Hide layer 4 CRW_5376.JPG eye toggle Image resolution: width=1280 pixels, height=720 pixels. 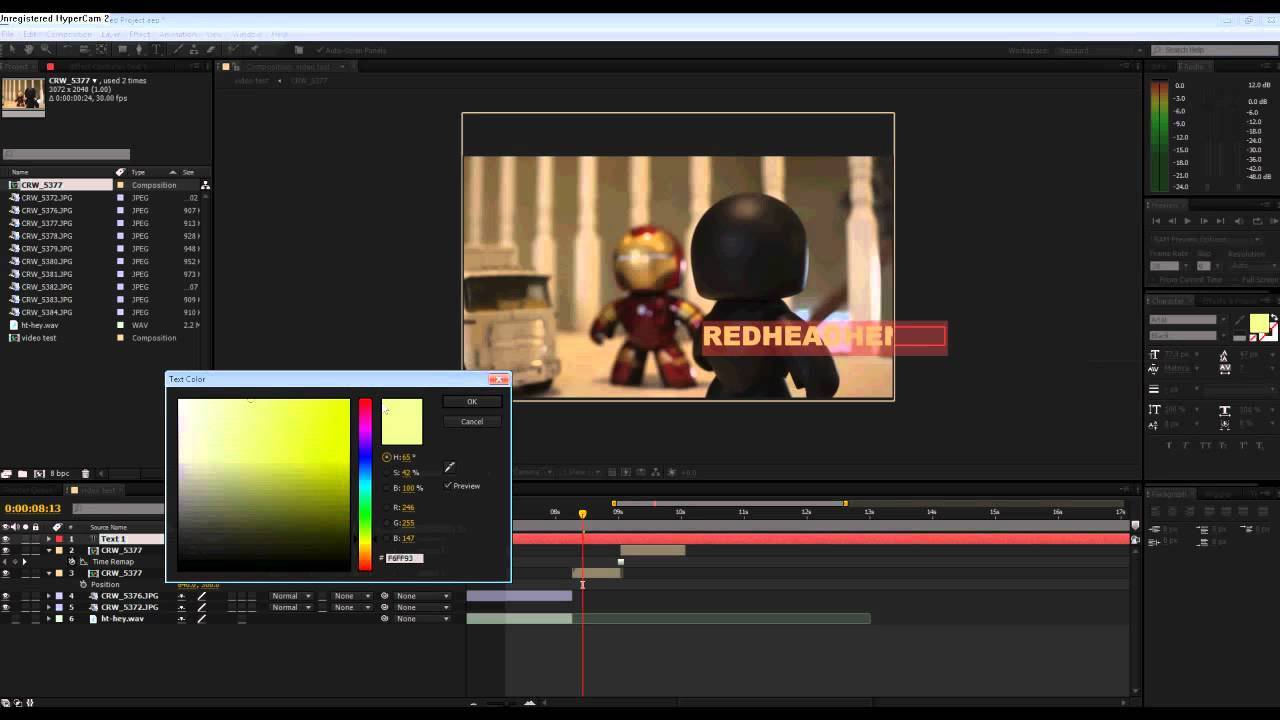point(5,596)
